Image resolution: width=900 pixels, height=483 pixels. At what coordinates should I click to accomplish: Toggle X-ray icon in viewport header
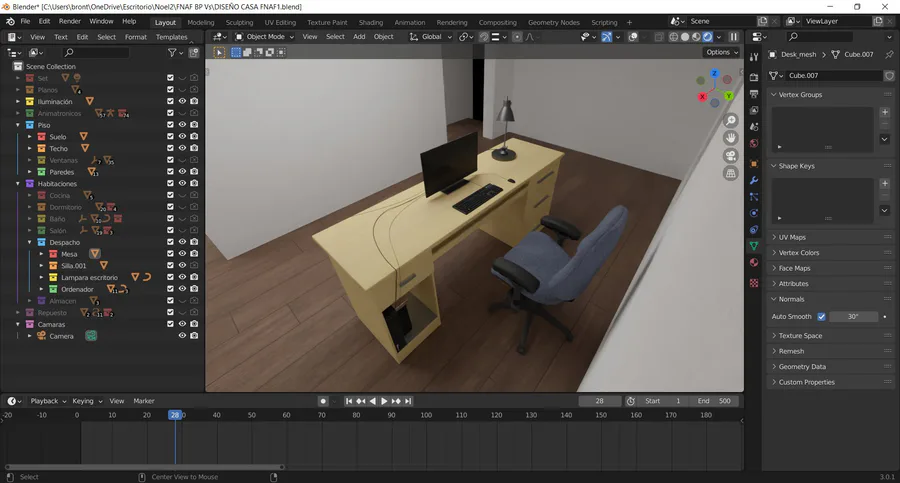659,37
